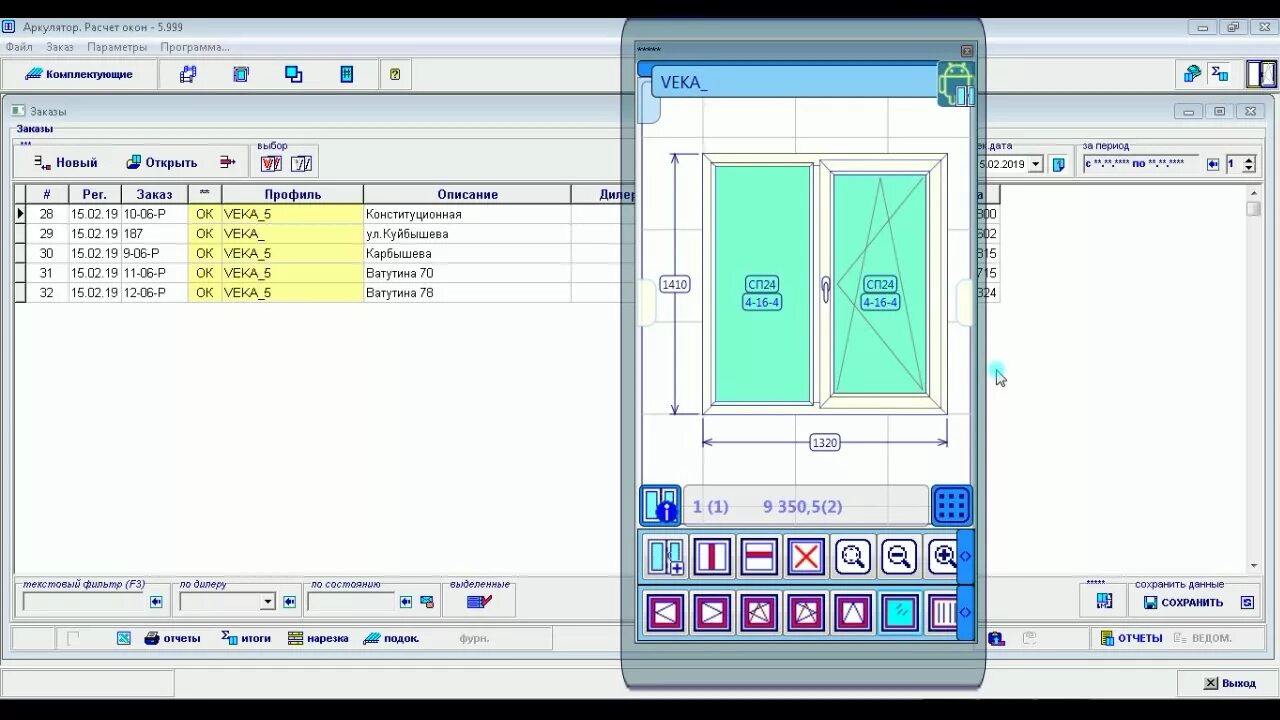
Task: Click the нарезка cutting button
Action: coord(318,638)
